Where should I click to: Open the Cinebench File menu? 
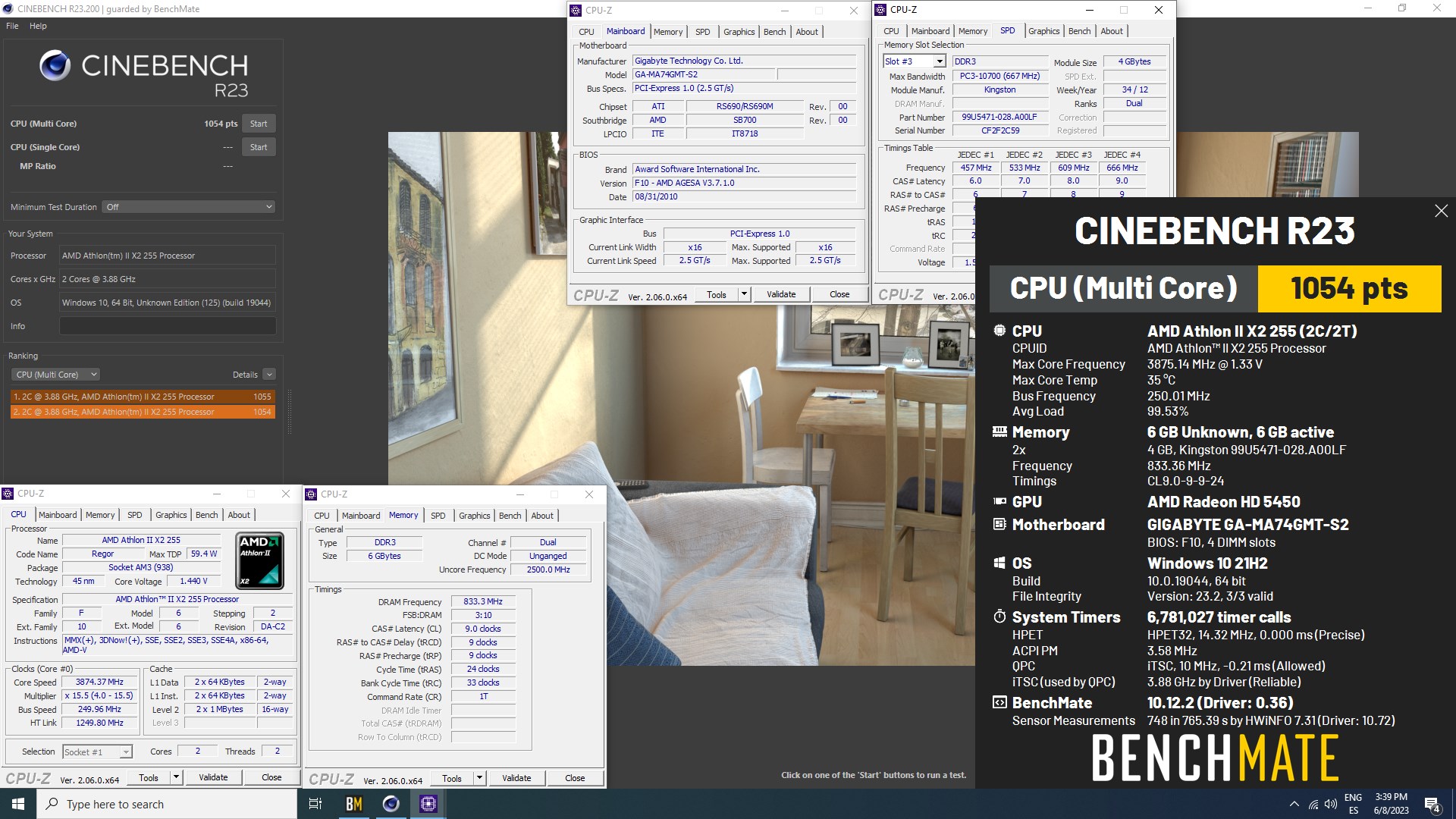(x=12, y=26)
